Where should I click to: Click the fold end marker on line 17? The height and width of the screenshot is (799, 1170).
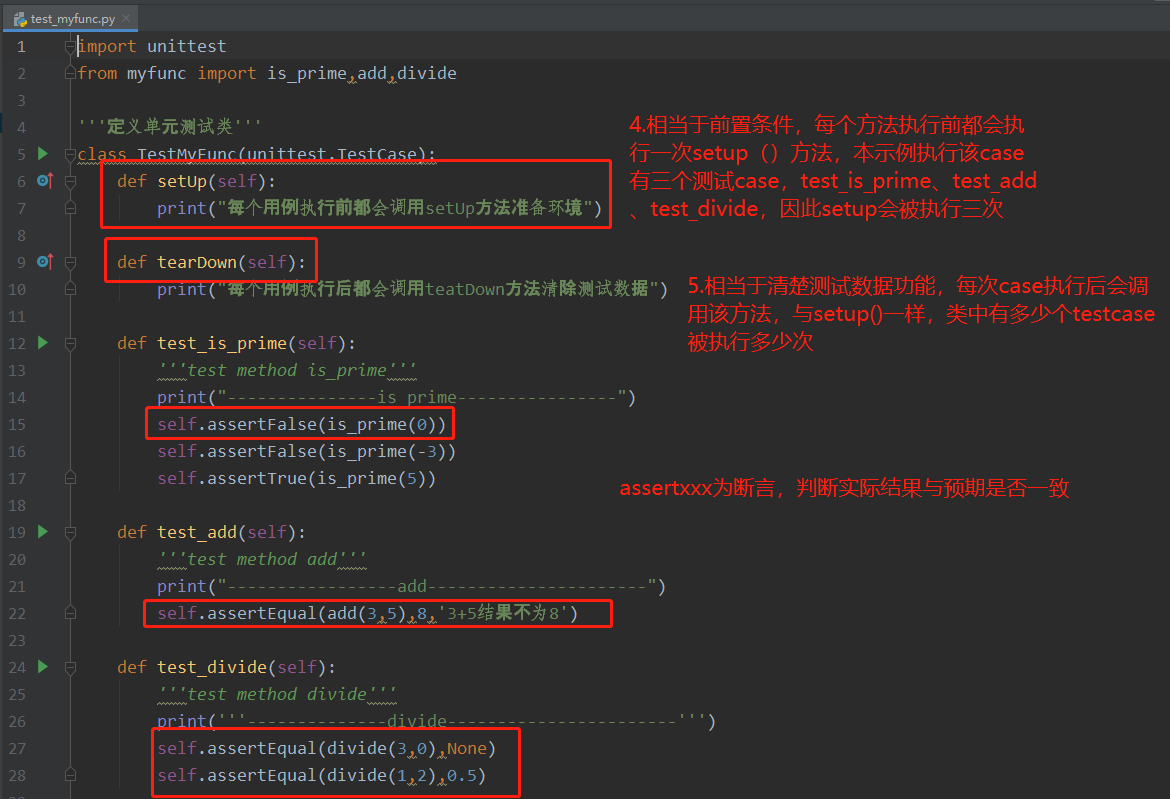(70, 478)
